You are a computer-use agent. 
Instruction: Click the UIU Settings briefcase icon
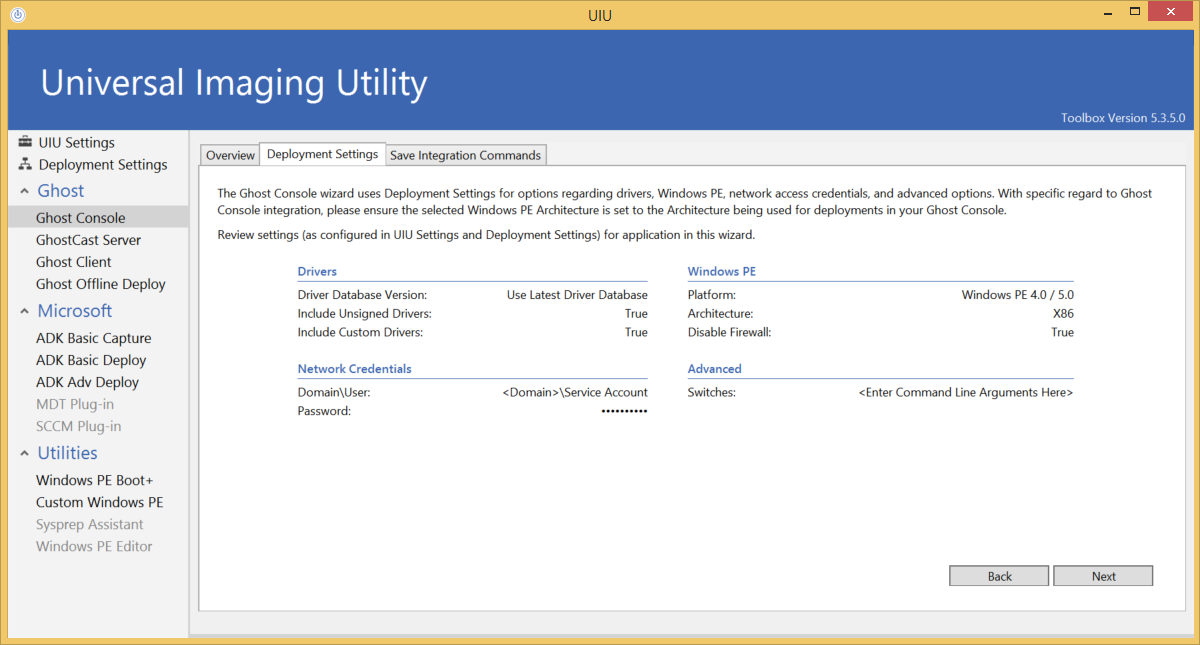click(25, 142)
